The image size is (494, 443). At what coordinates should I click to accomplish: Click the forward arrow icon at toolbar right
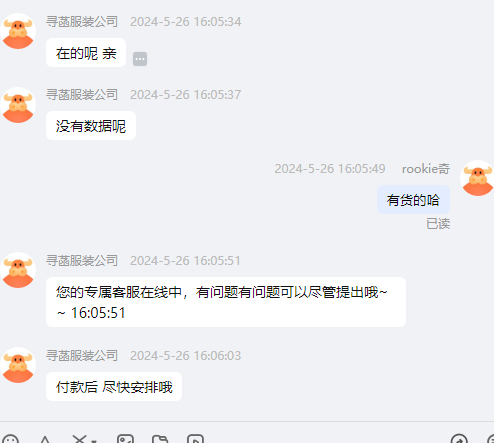[x=459, y=440]
